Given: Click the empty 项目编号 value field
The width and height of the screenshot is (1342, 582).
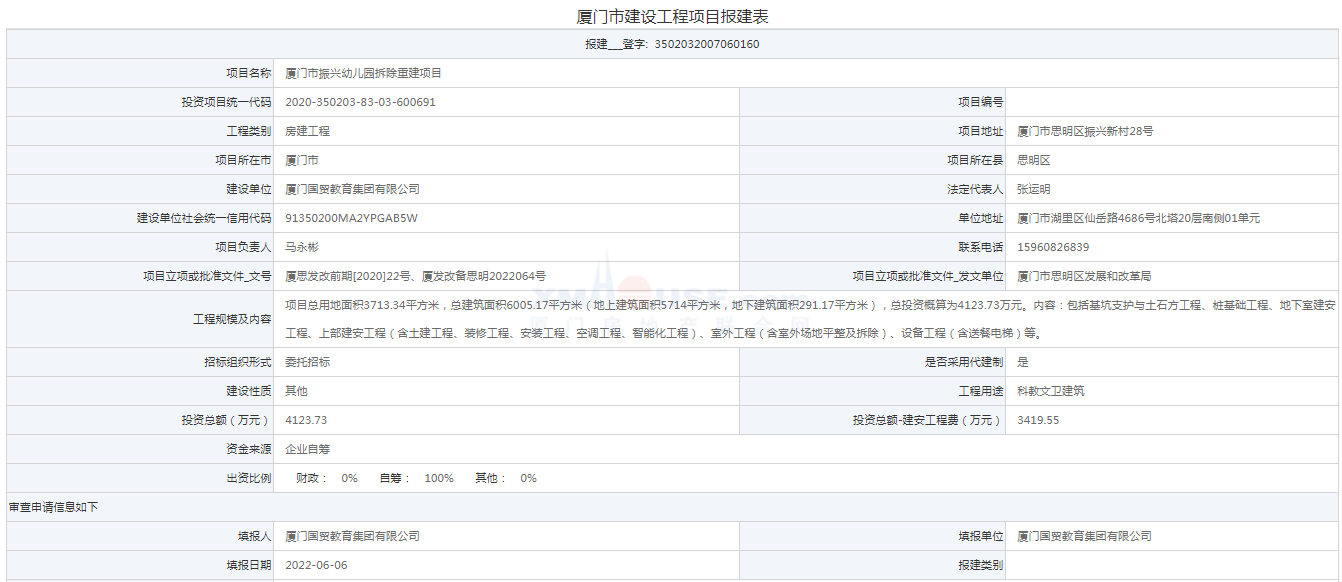Looking at the screenshot, I should click(x=1172, y=102).
